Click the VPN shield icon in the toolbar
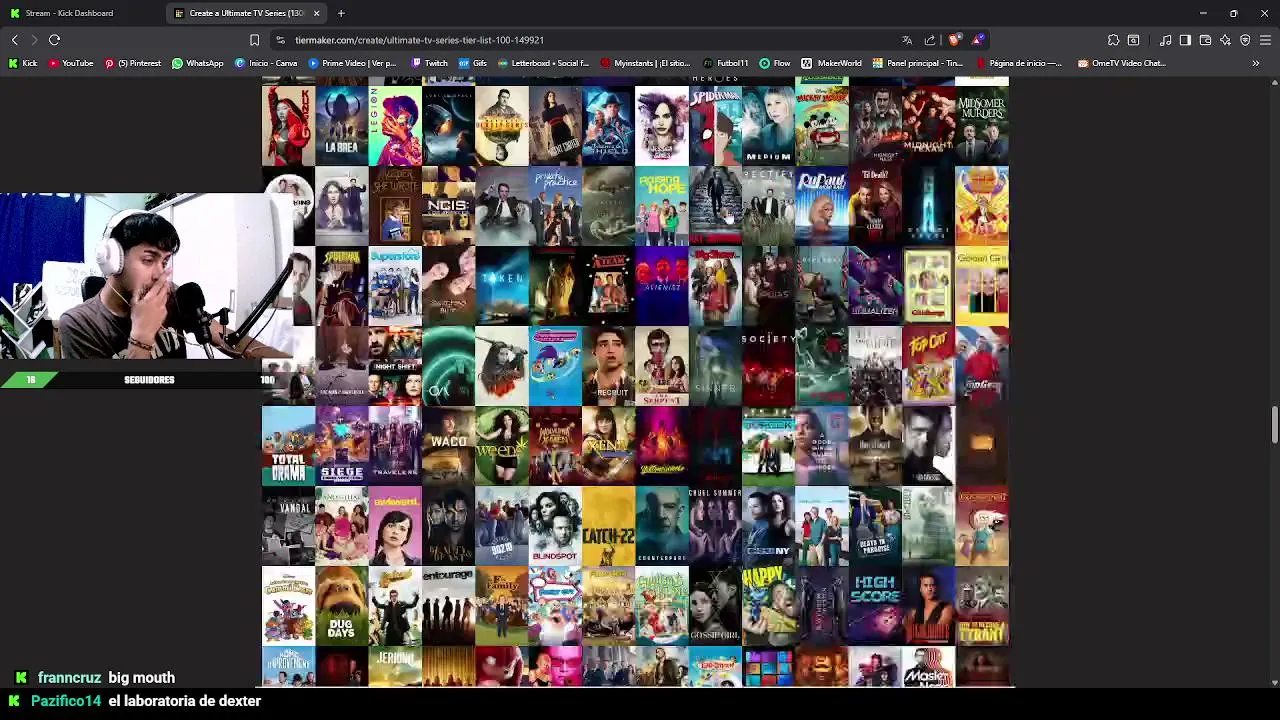Viewport: 1280px width, 720px height. (x=1245, y=40)
